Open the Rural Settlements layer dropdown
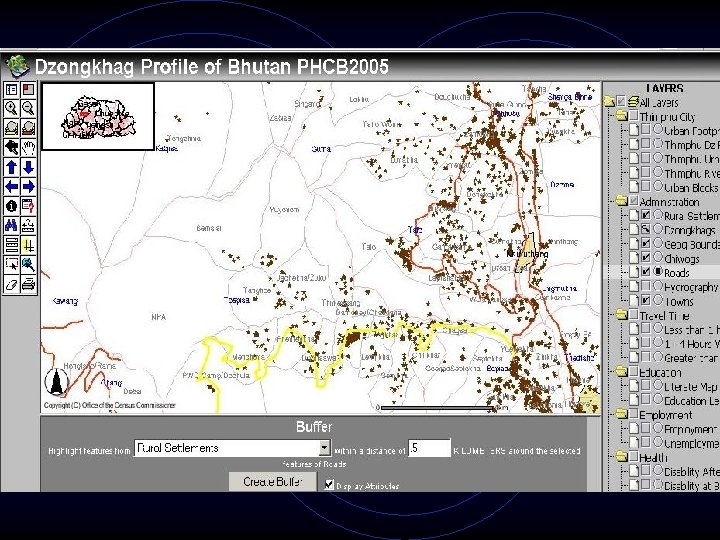This screenshot has width=720, height=540. (x=325, y=448)
